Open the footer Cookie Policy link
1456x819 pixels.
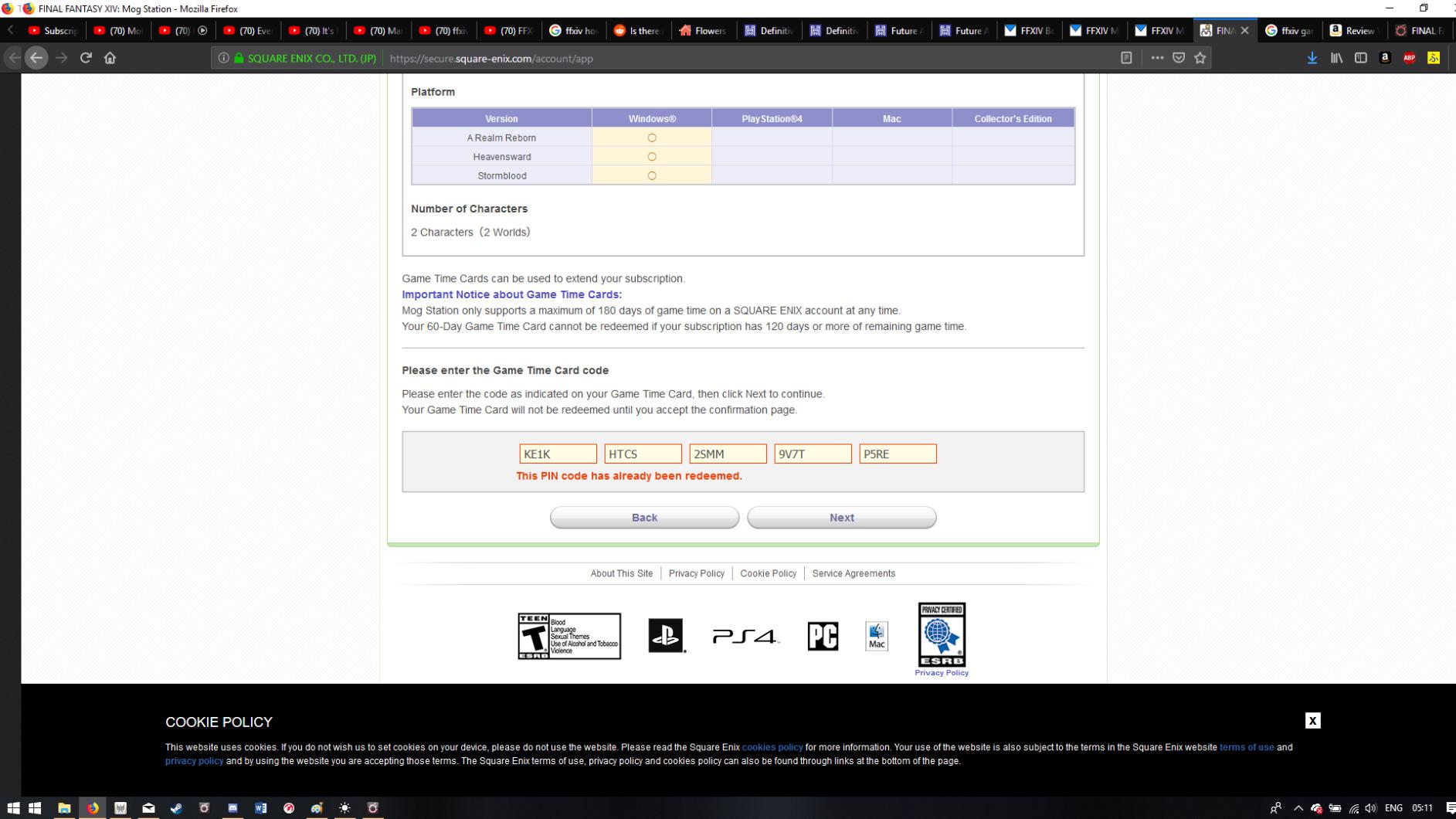tap(769, 573)
